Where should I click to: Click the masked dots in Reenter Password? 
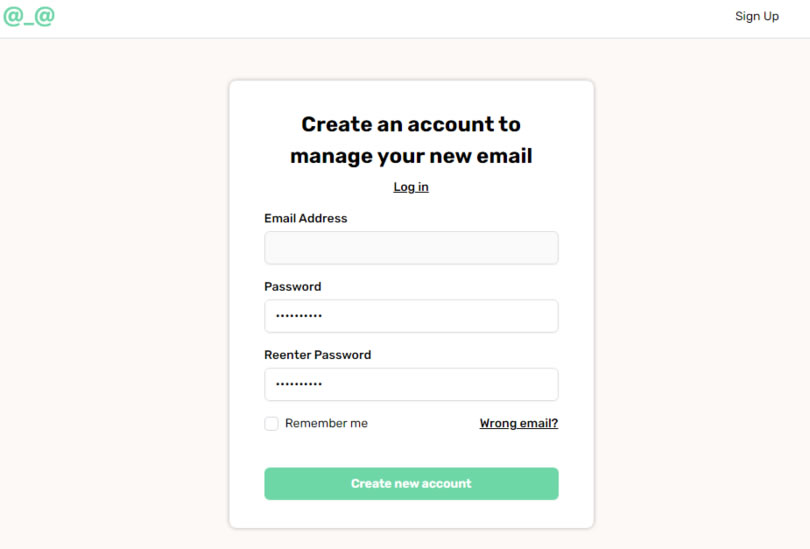click(299, 384)
